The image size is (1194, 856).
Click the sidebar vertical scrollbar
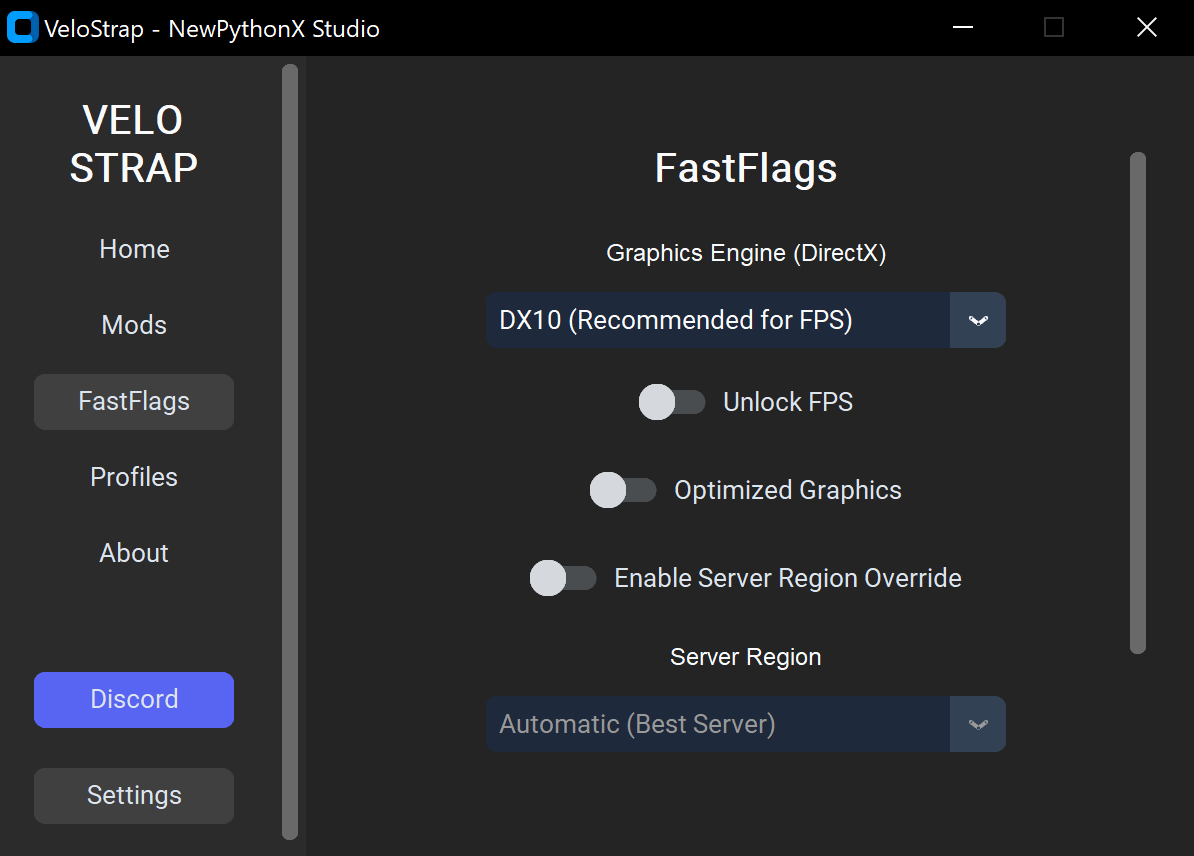pos(290,450)
